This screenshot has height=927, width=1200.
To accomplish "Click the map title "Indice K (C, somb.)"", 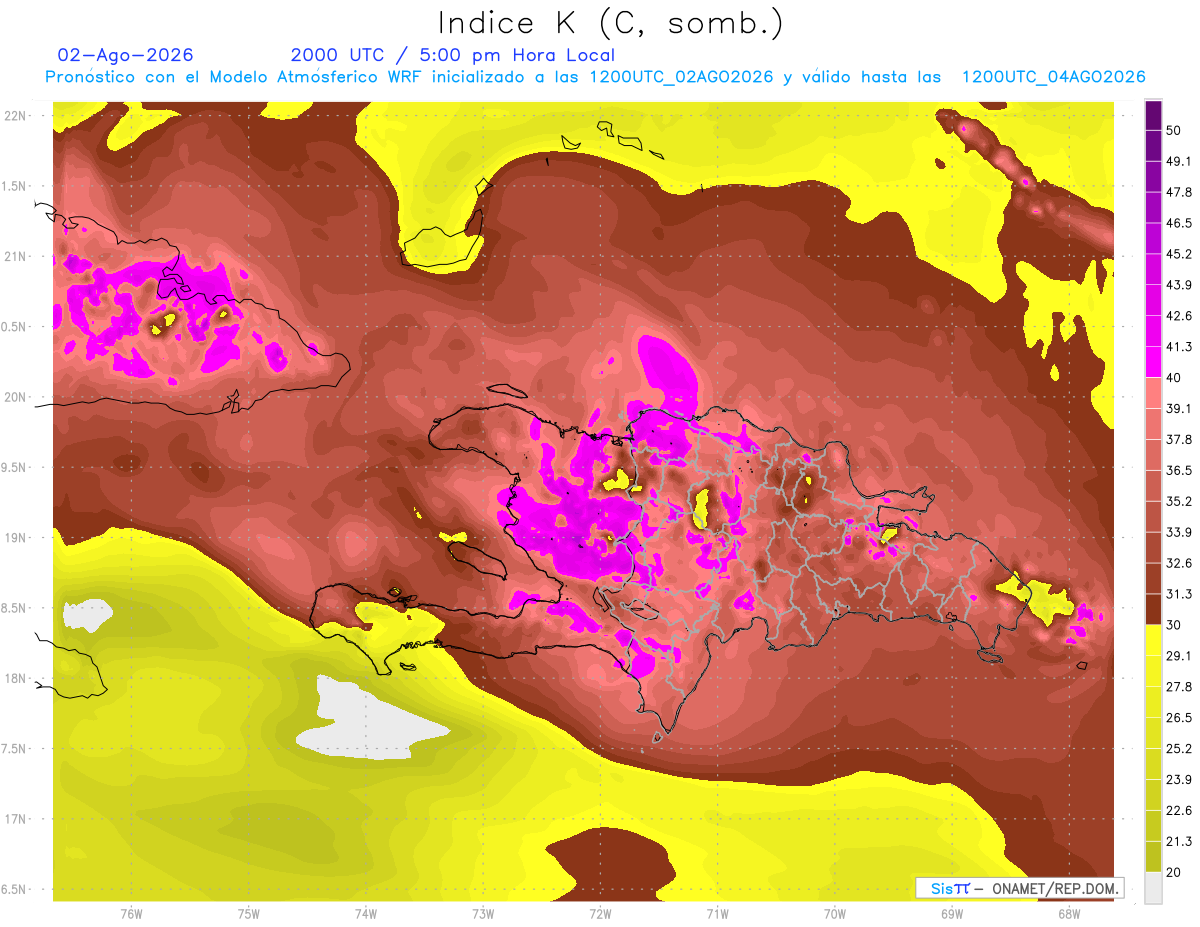I will coord(610,23).
